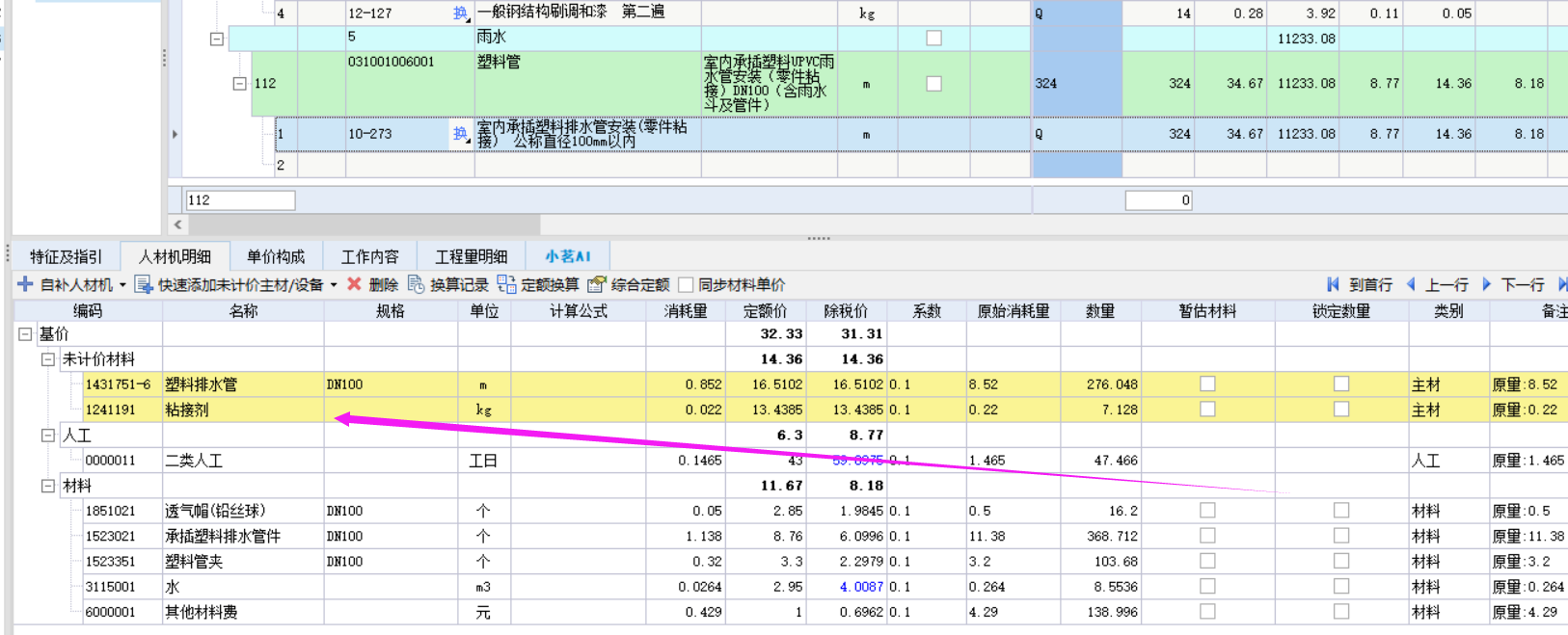Tick the checkbox in the 塑料管 031001006001 row

click(x=933, y=84)
